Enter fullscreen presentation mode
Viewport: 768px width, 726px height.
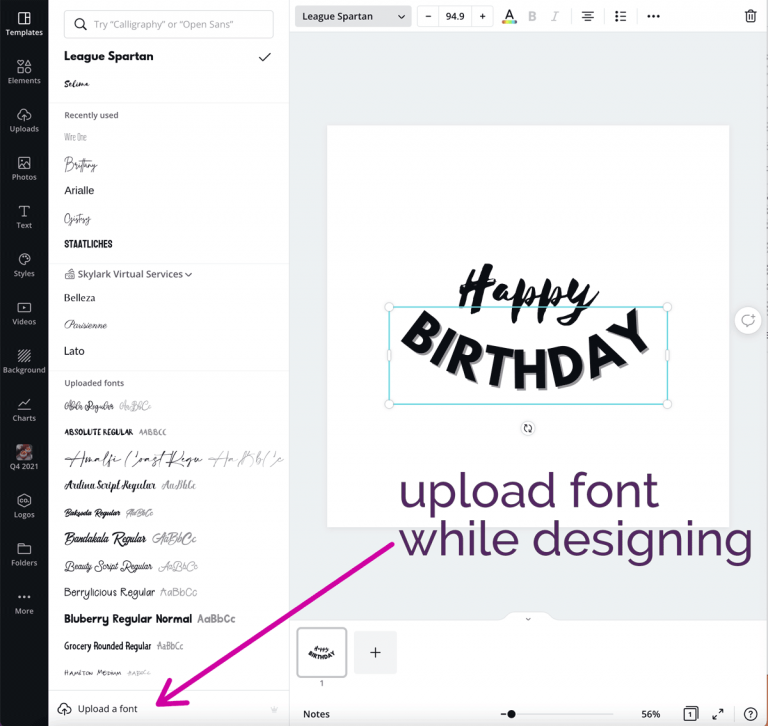click(718, 714)
